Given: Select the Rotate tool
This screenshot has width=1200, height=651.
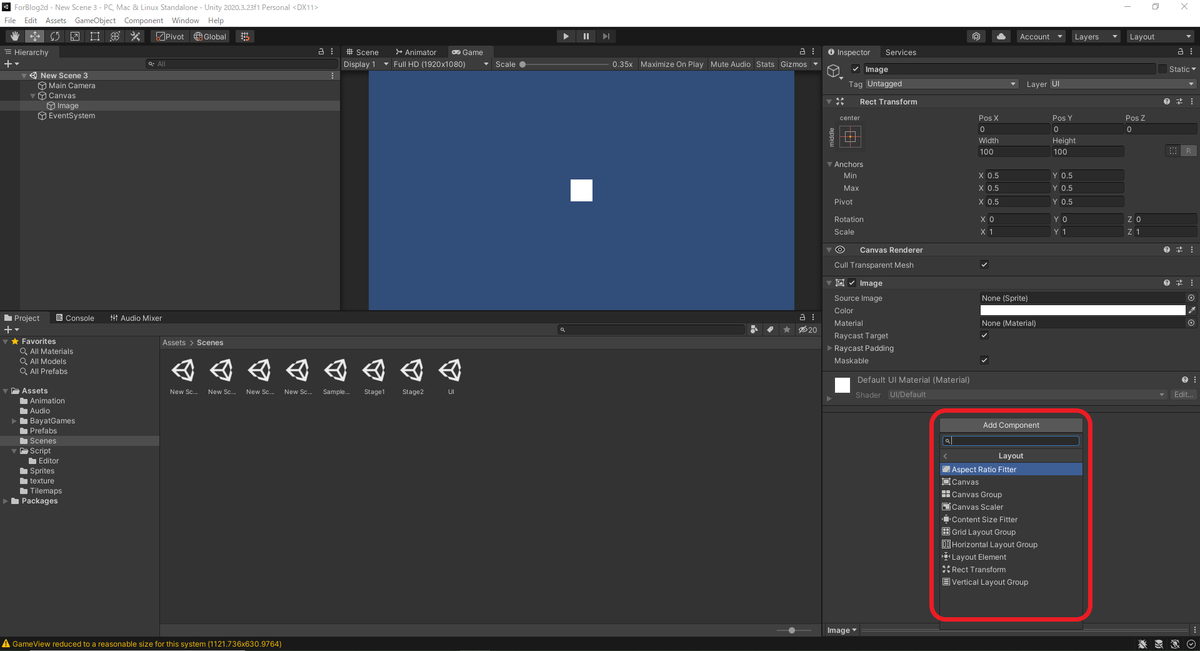Looking at the screenshot, I should coord(55,36).
